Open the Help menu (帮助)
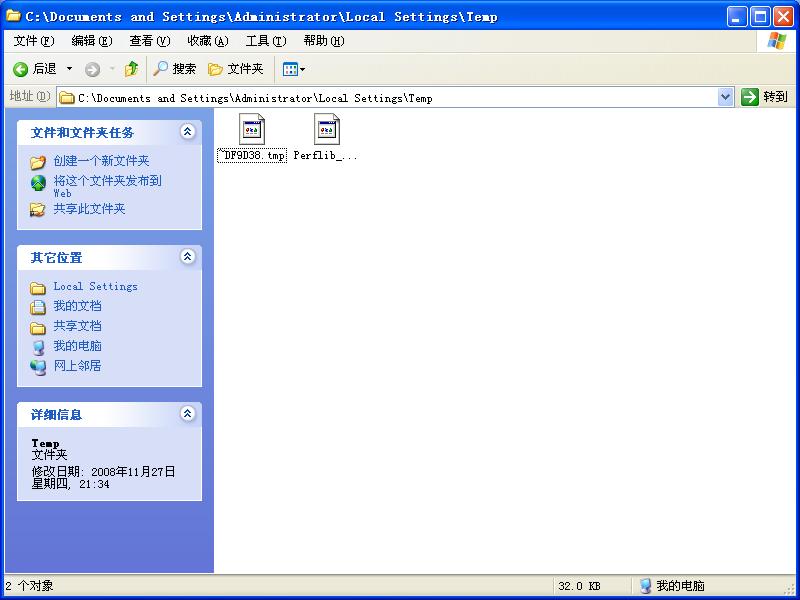800x600 pixels. [x=323, y=41]
